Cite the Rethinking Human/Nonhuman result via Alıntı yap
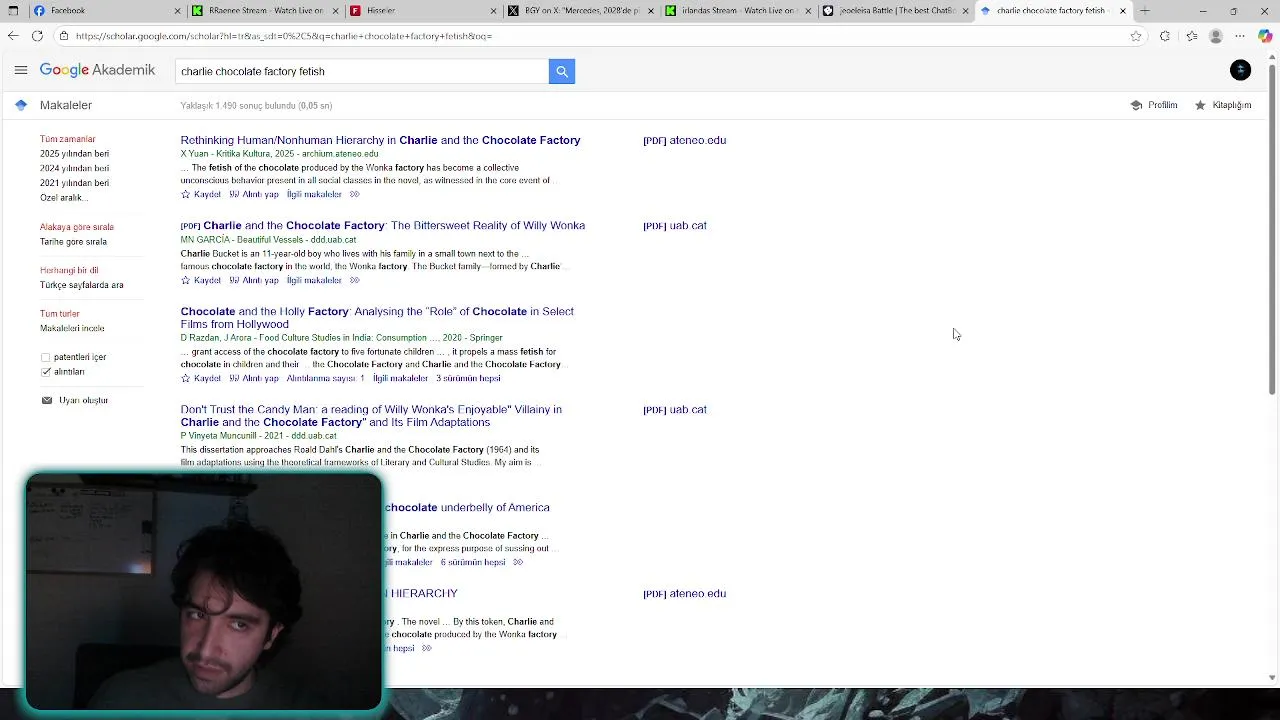 coord(254,194)
